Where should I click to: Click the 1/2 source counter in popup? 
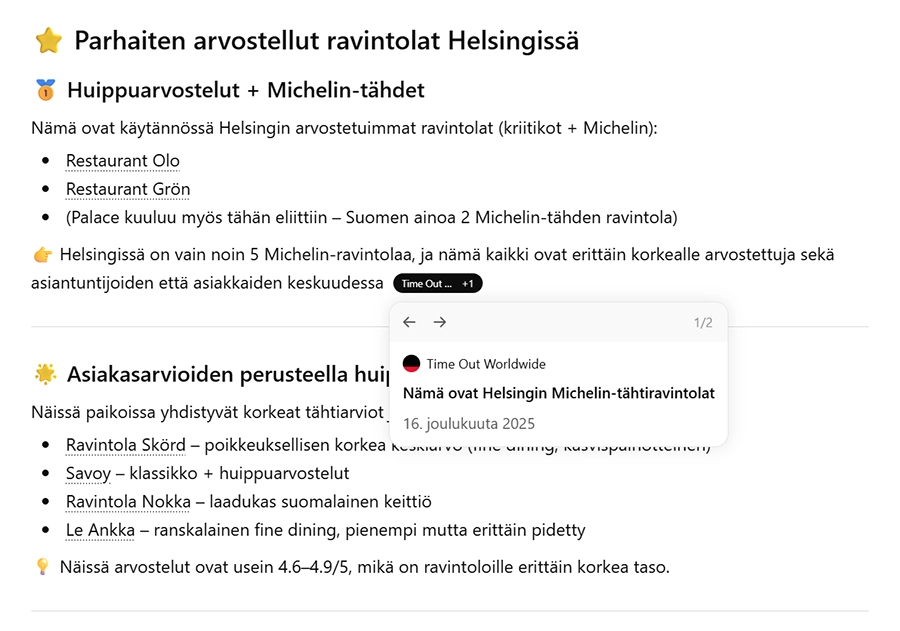click(703, 322)
